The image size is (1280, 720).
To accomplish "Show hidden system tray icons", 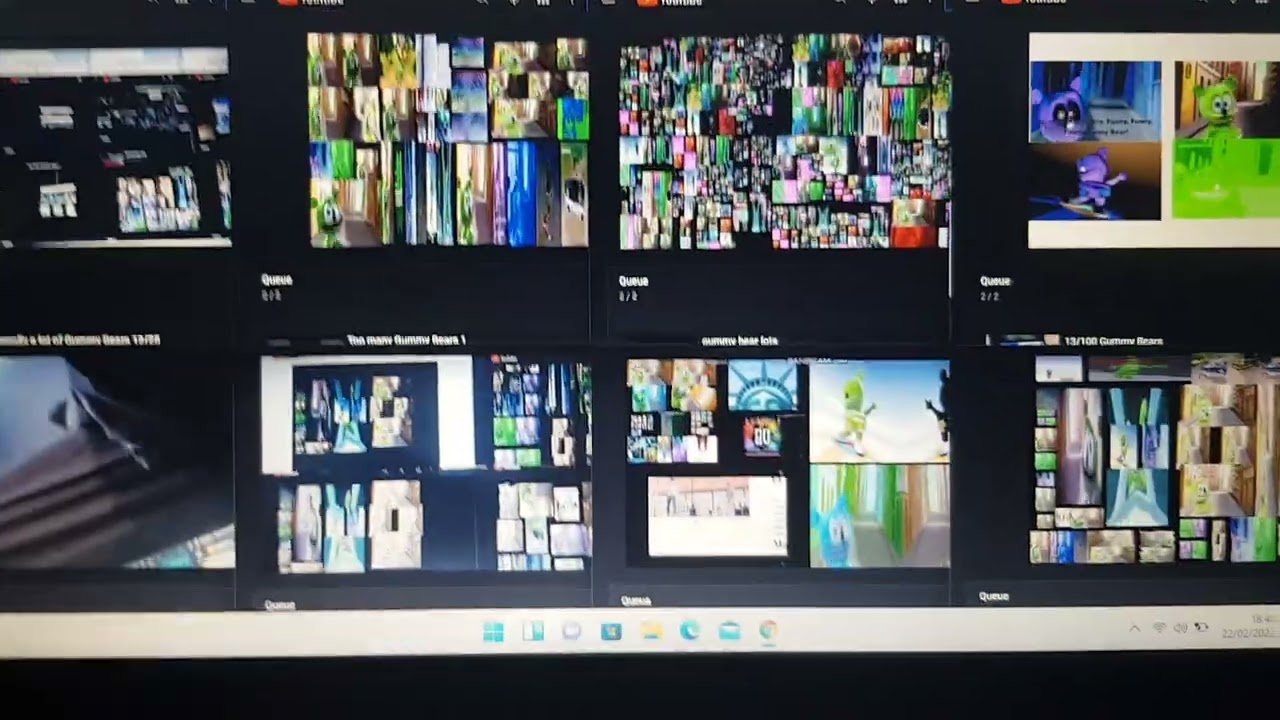I will (1135, 629).
